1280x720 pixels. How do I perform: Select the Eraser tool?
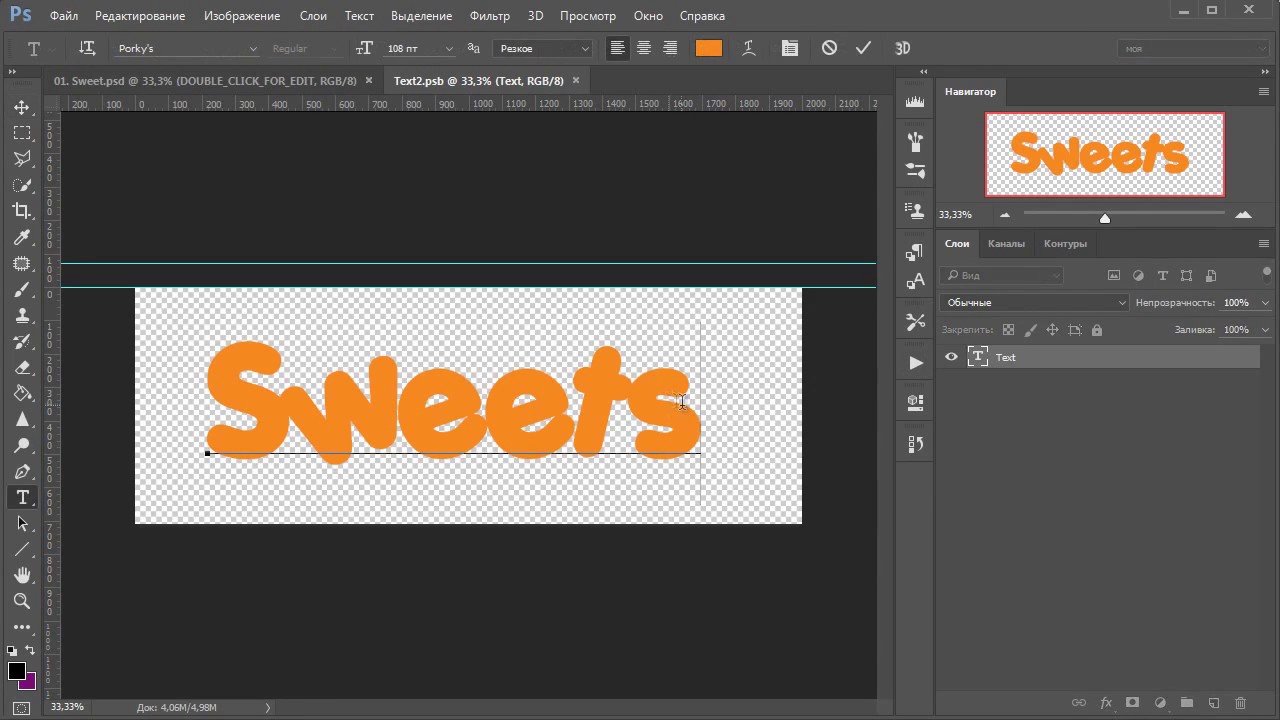click(22, 367)
